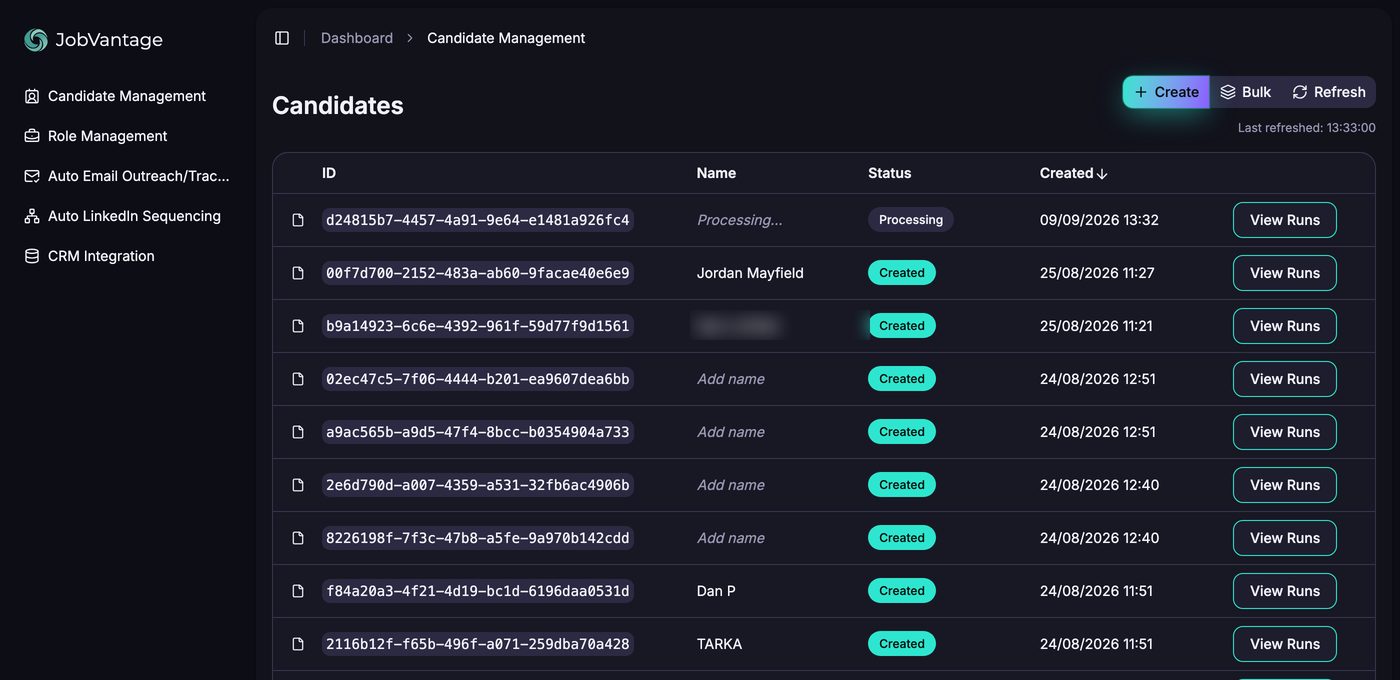Click the JobVantage swirl logo icon

point(36,40)
